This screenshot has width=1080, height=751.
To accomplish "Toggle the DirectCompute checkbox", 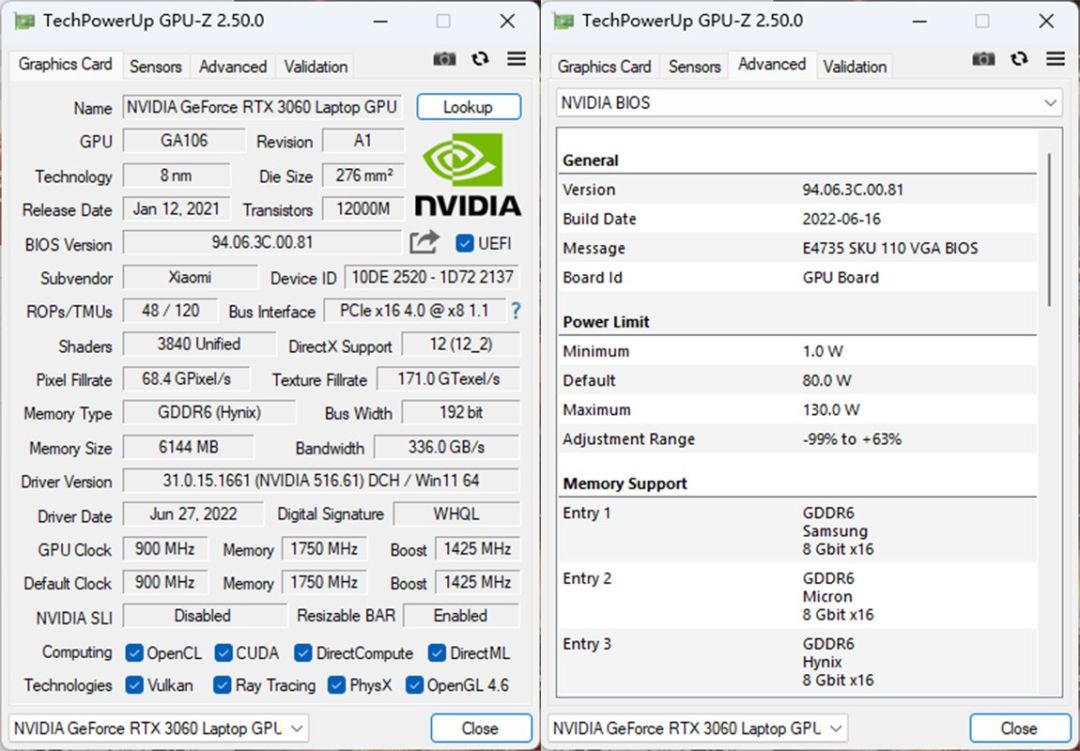I will [303, 652].
